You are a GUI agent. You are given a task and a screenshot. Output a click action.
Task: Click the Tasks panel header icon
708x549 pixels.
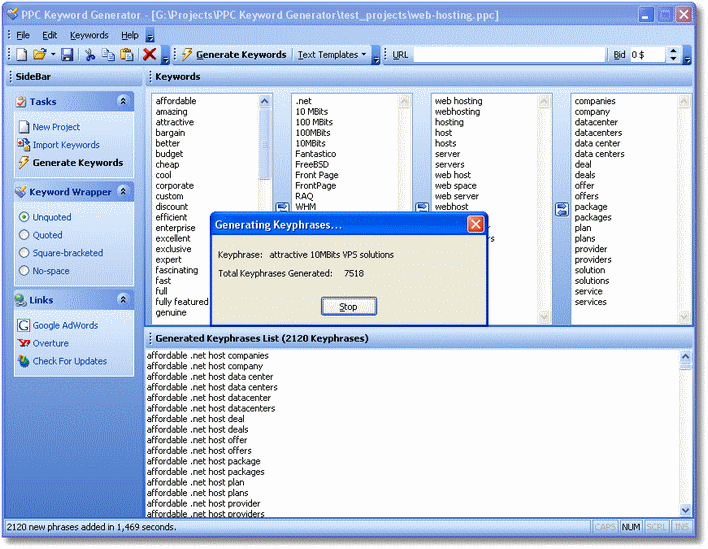(x=21, y=102)
